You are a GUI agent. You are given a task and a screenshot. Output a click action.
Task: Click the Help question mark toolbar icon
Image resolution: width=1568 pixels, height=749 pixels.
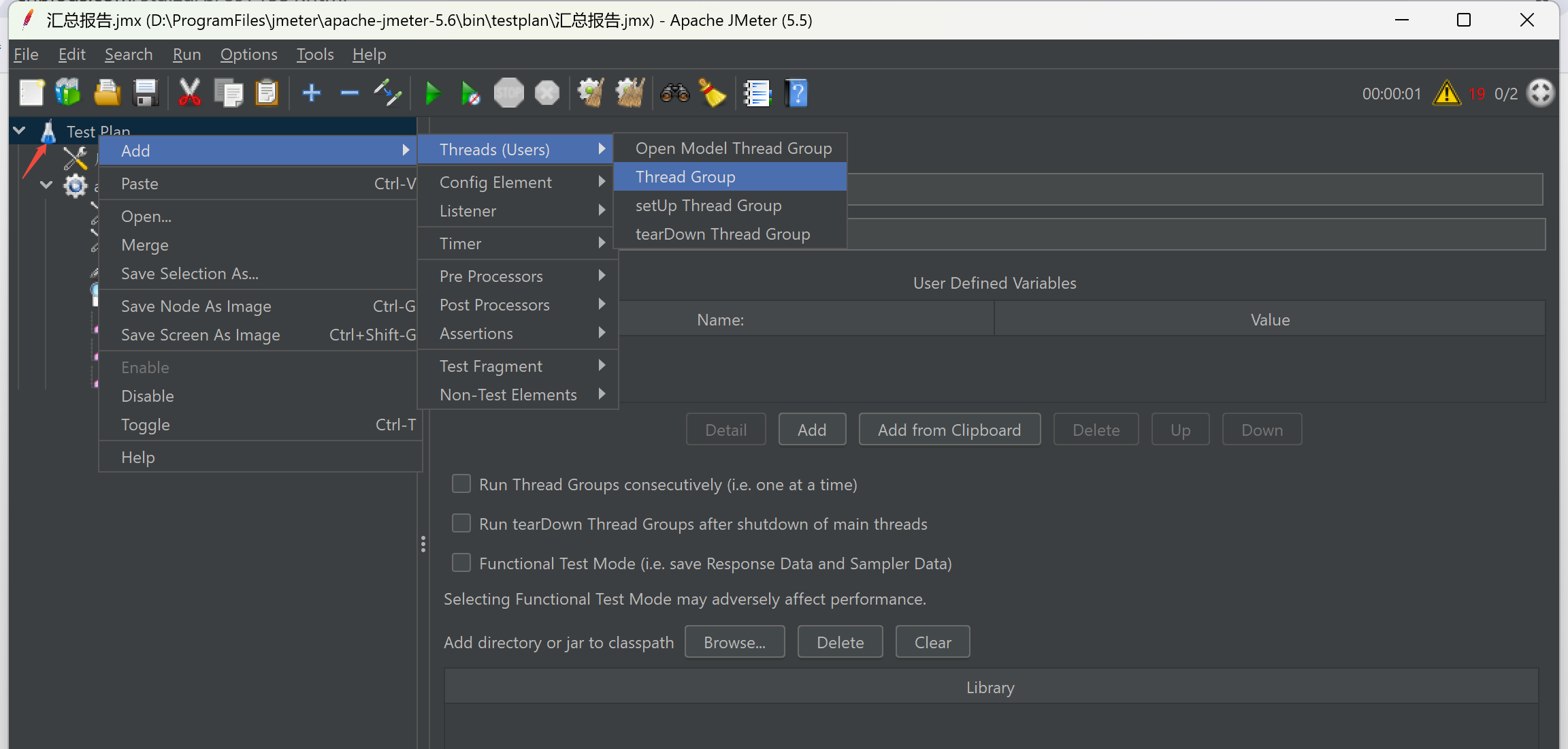click(796, 93)
